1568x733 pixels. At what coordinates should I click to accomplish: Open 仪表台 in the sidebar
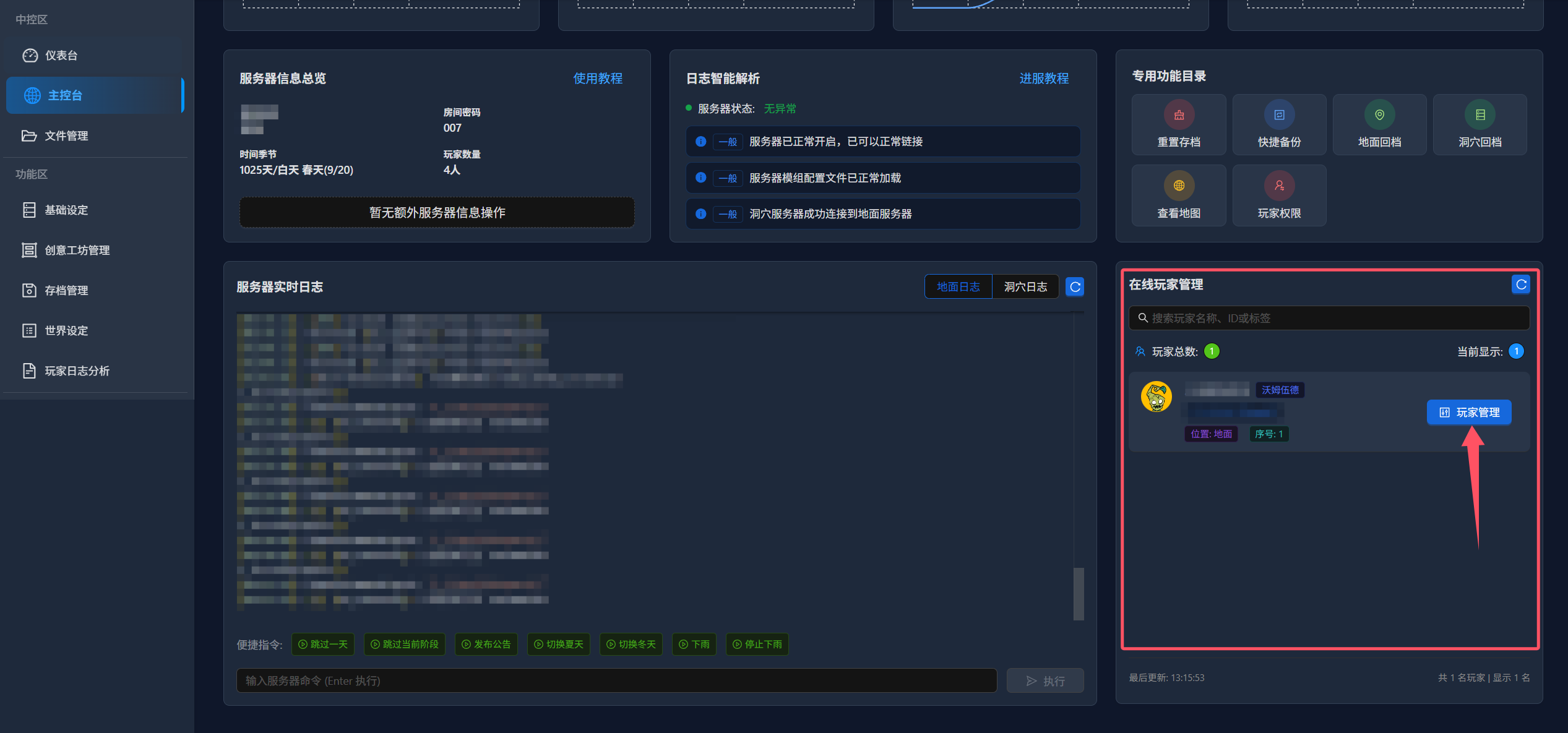coord(61,56)
